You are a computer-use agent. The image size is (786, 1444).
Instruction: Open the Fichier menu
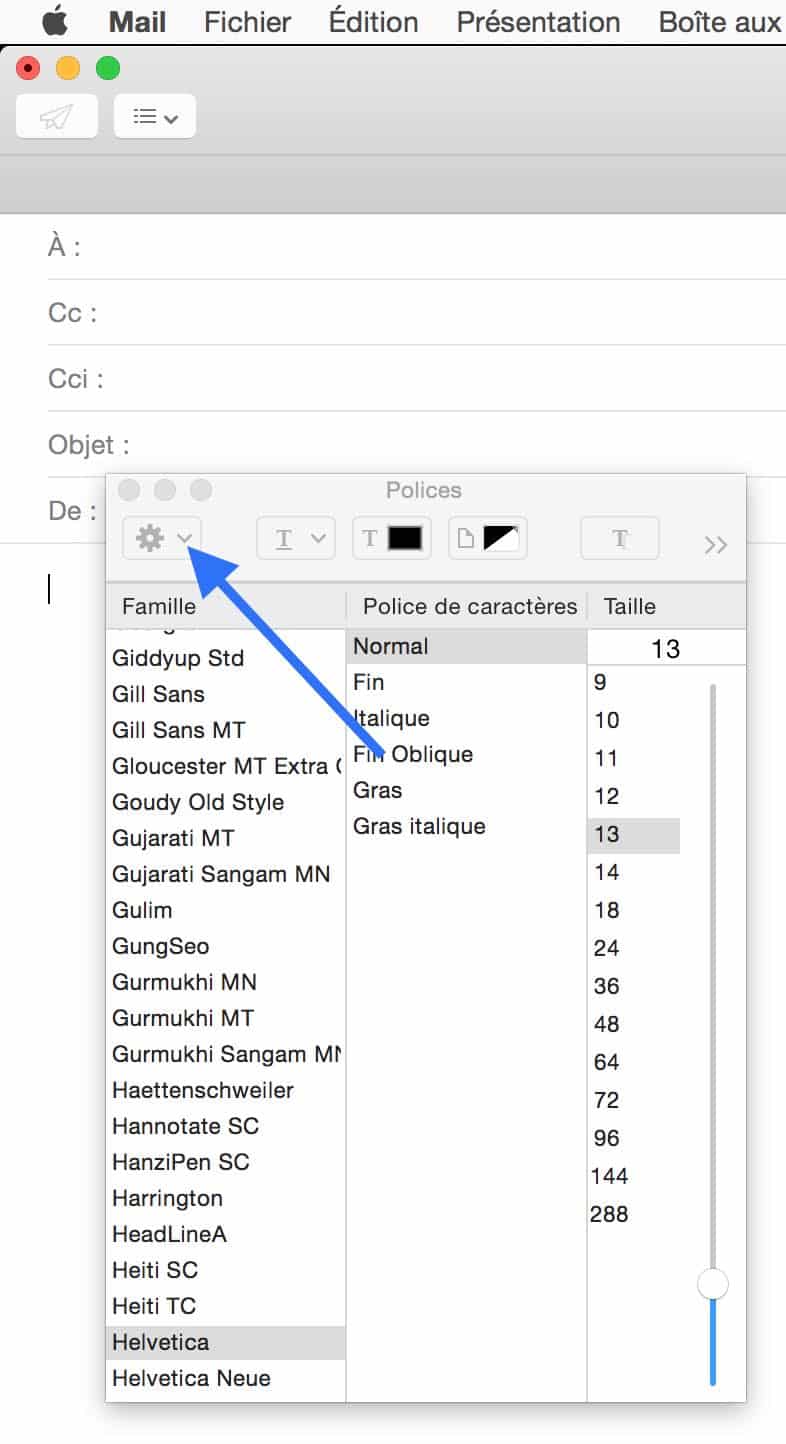click(246, 22)
